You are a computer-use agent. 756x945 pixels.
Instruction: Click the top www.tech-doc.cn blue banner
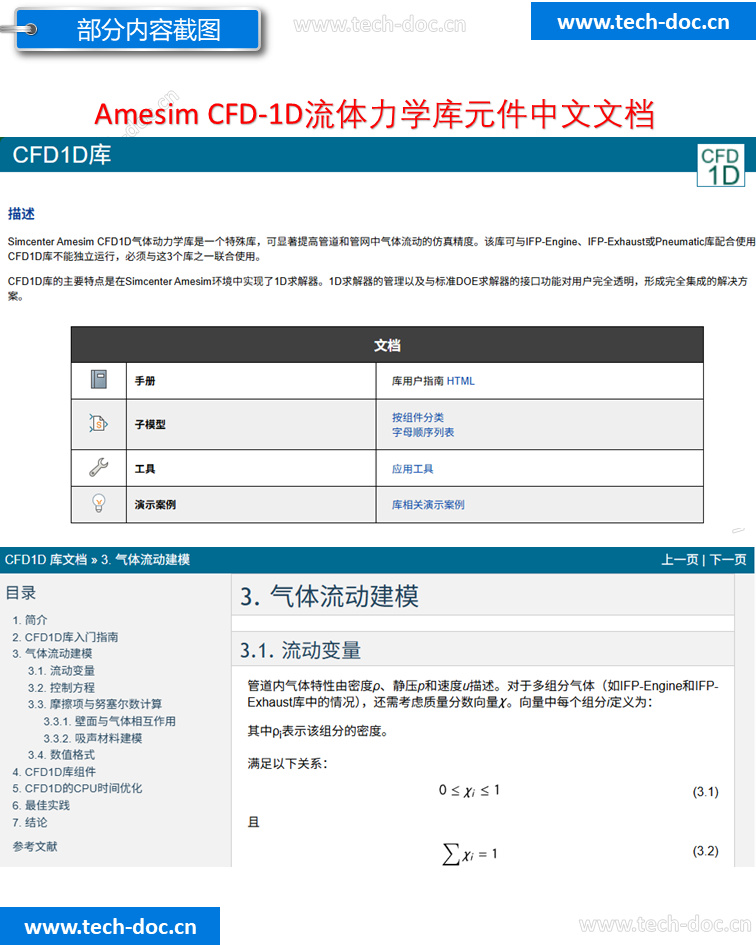click(643, 21)
